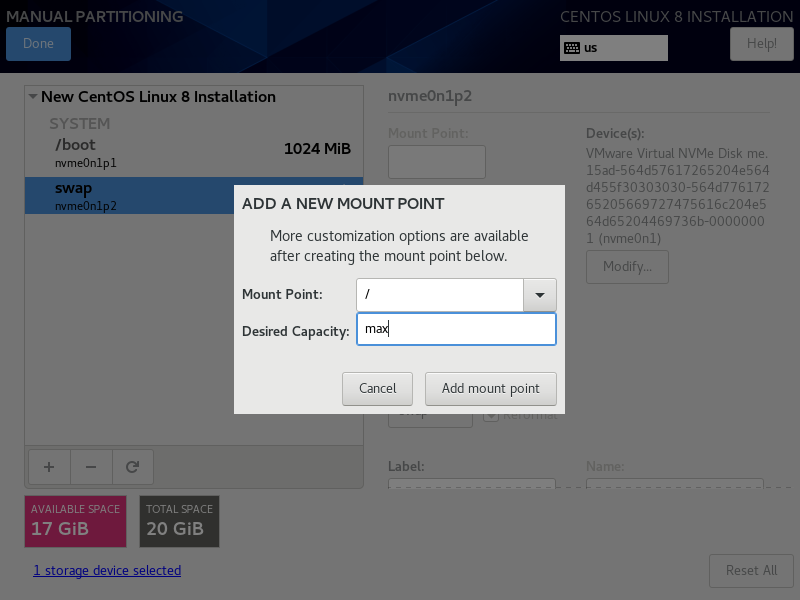Select the /boot nvme0n1p1 partition row
The image size is (800, 600).
194,153
